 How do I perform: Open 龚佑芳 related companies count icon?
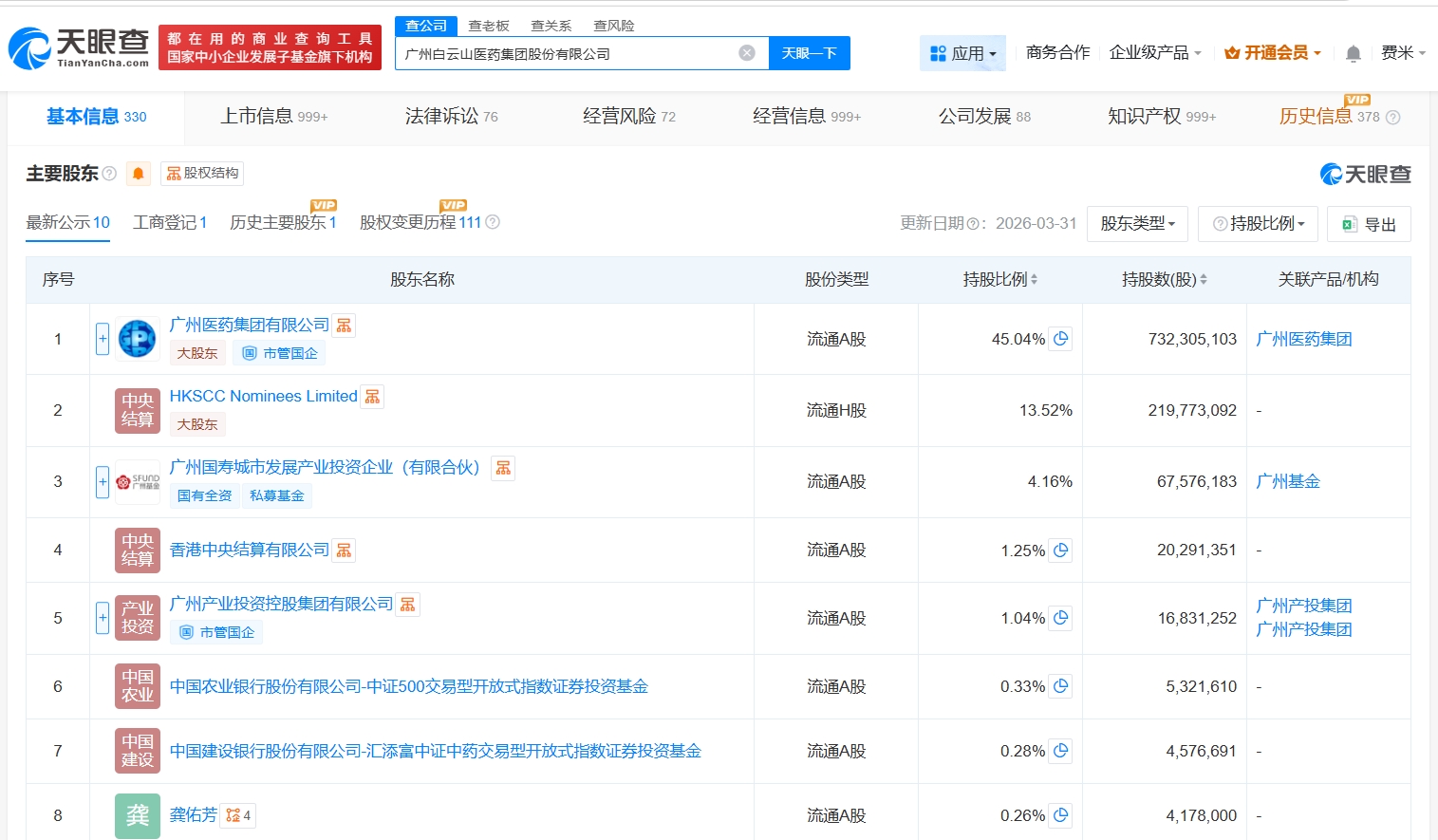coord(238,815)
